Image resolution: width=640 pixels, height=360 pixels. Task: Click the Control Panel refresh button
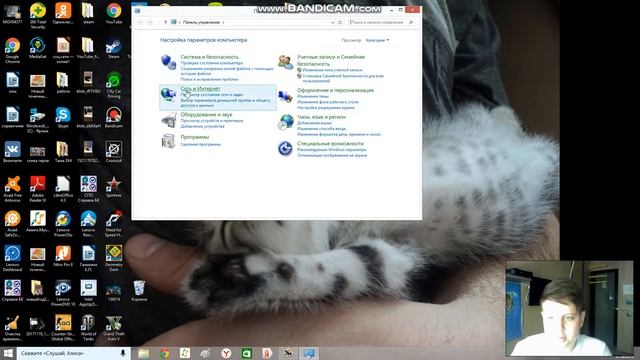point(340,22)
